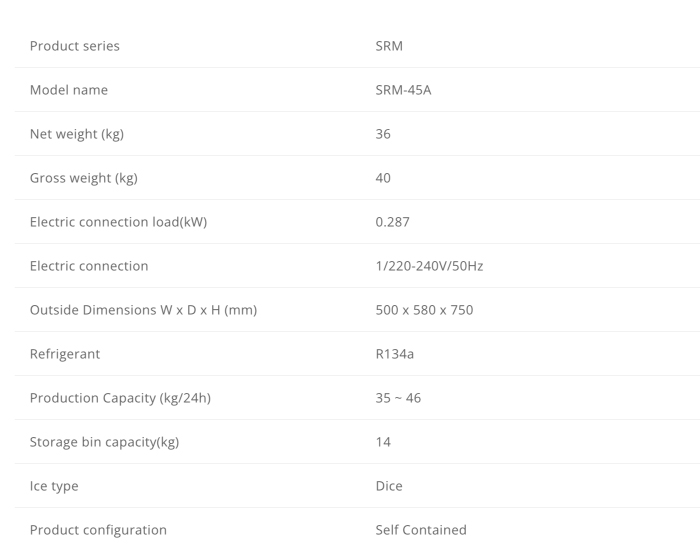This screenshot has height=550, width=700.
Task: Click the Net weight (kg) label
Action: [x=77, y=134]
